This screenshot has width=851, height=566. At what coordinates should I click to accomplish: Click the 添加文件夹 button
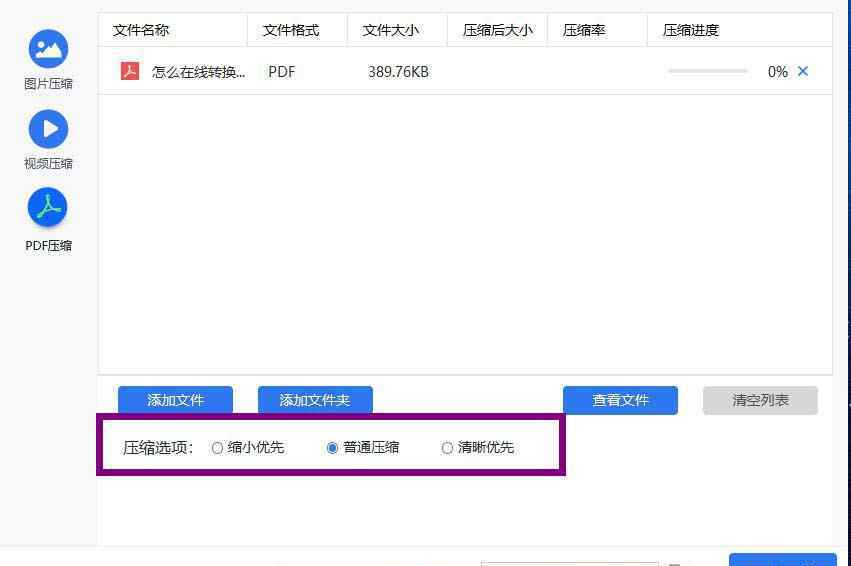[315, 400]
